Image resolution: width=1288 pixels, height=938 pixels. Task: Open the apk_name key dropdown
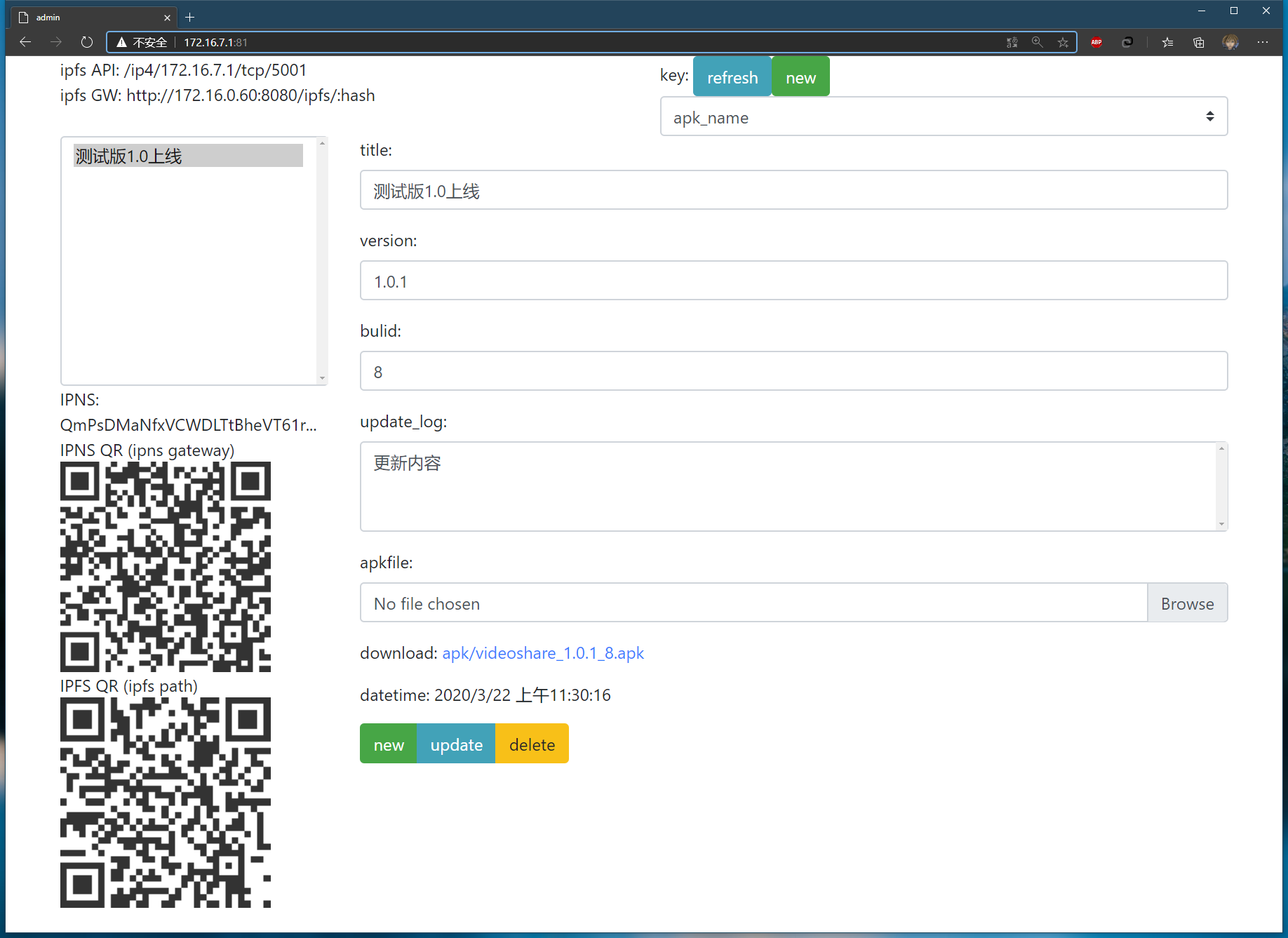944,116
